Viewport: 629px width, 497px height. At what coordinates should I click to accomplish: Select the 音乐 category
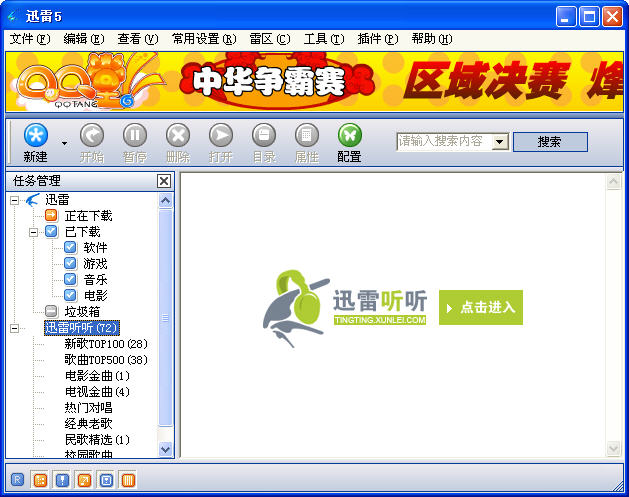(x=95, y=280)
